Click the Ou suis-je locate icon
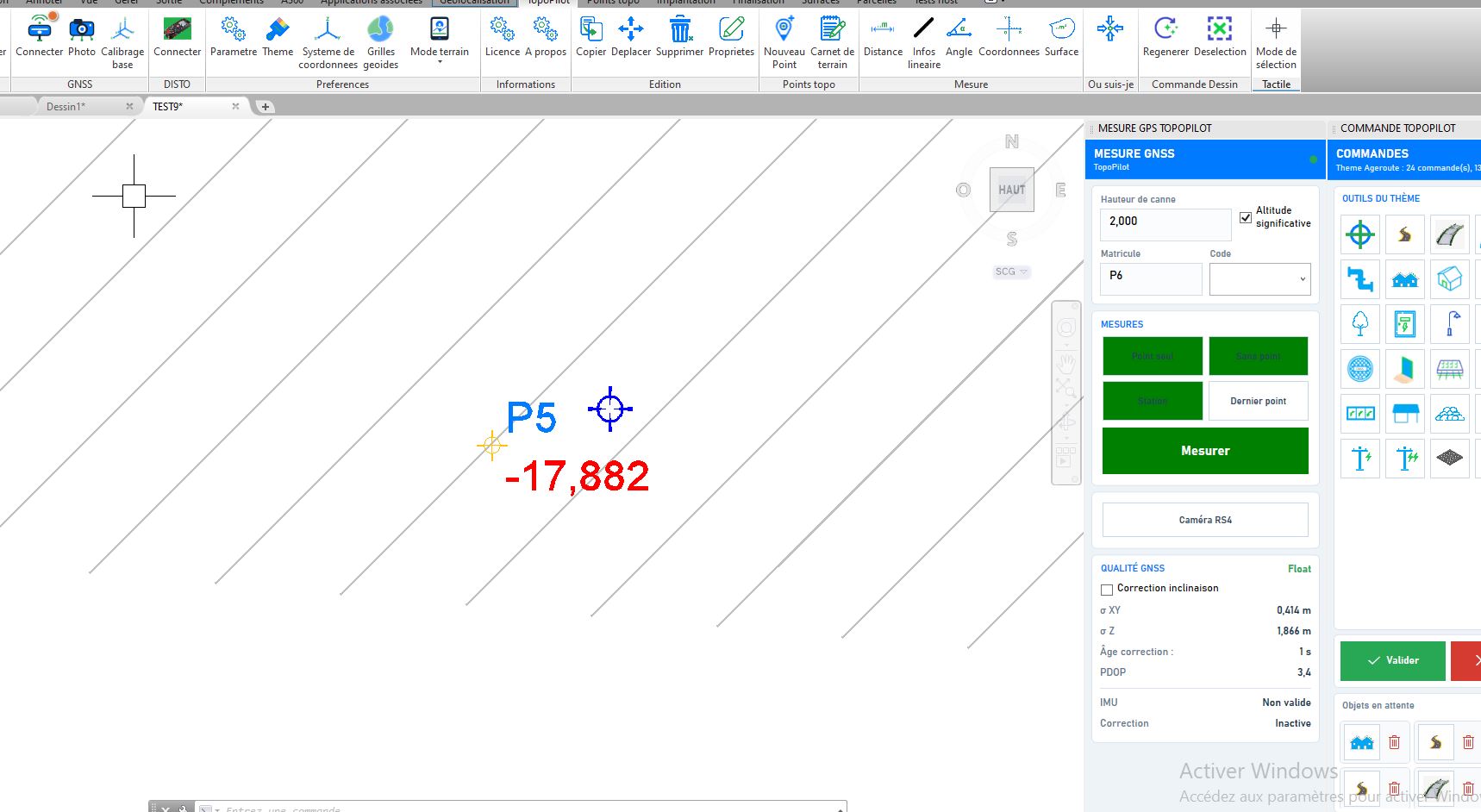 [x=1110, y=30]
